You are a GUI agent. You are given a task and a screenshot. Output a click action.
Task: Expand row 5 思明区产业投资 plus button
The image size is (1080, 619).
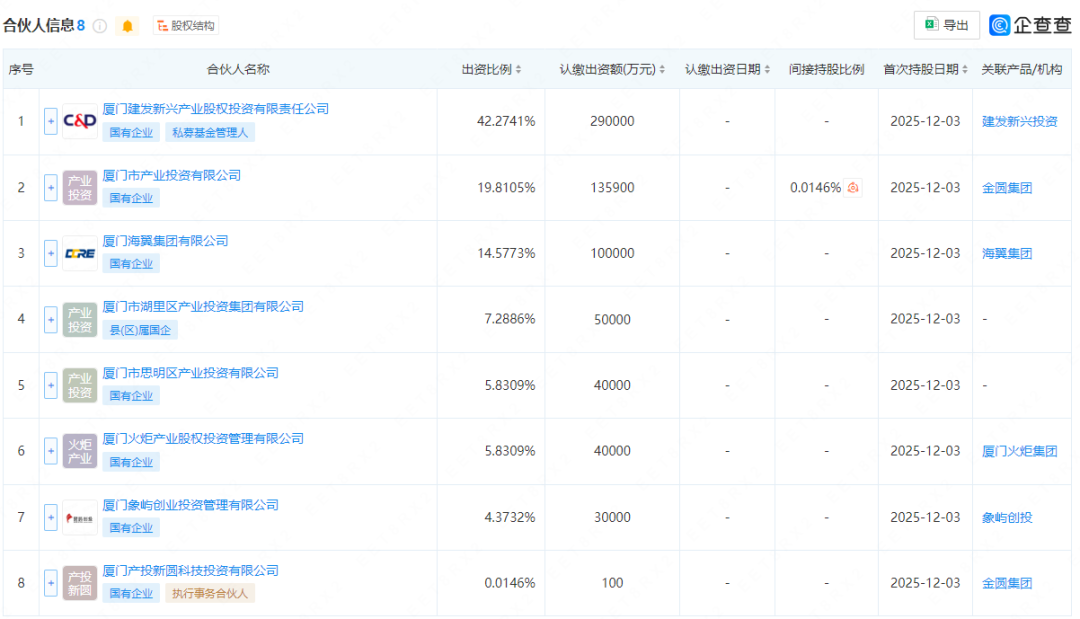(50, 385)
